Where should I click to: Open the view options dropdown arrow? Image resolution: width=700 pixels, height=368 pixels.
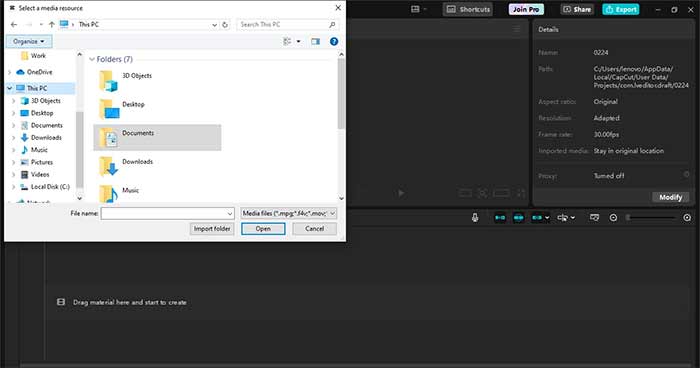299,42
